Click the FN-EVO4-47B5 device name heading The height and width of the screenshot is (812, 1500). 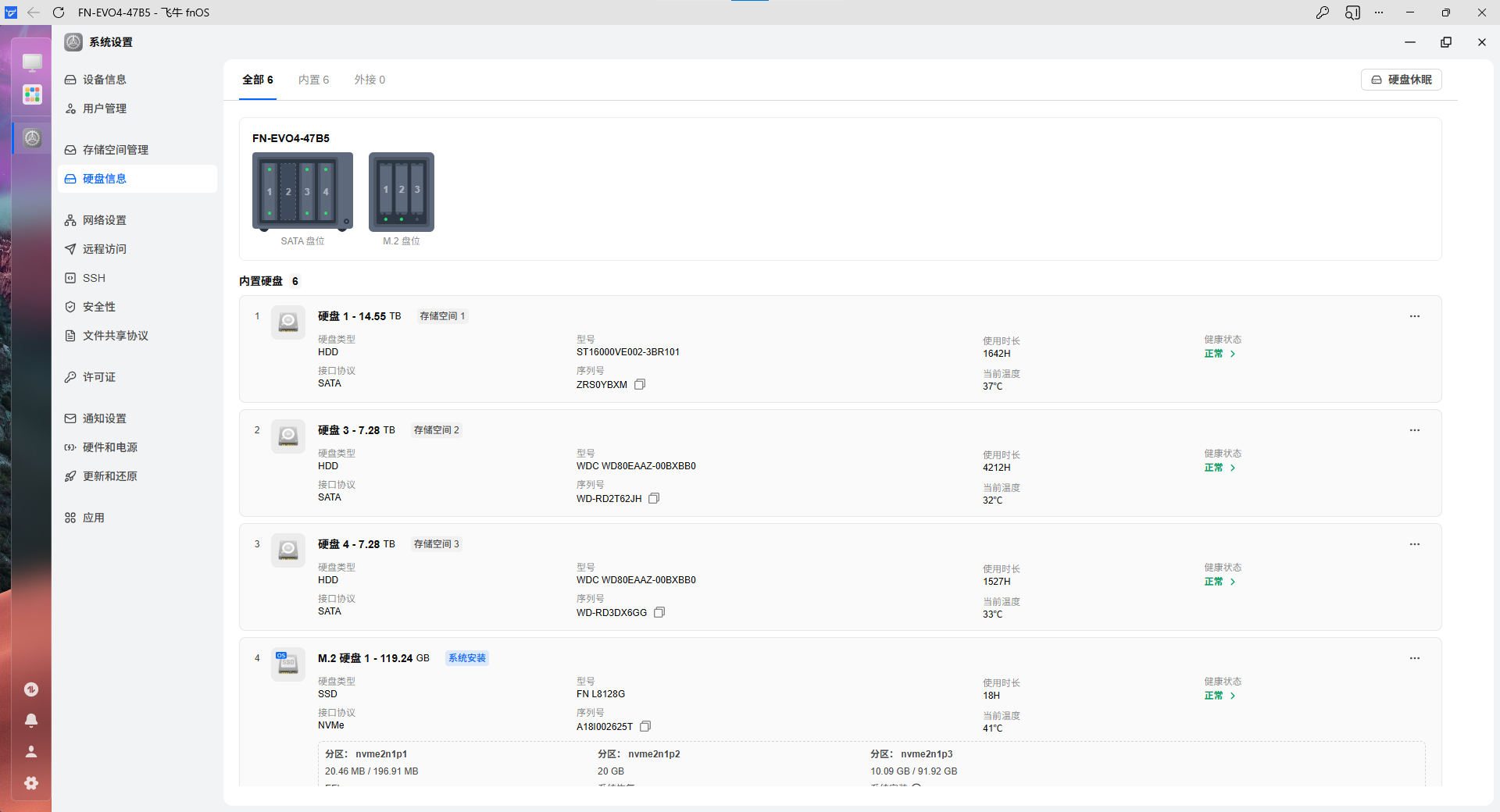tap(291, 138)
